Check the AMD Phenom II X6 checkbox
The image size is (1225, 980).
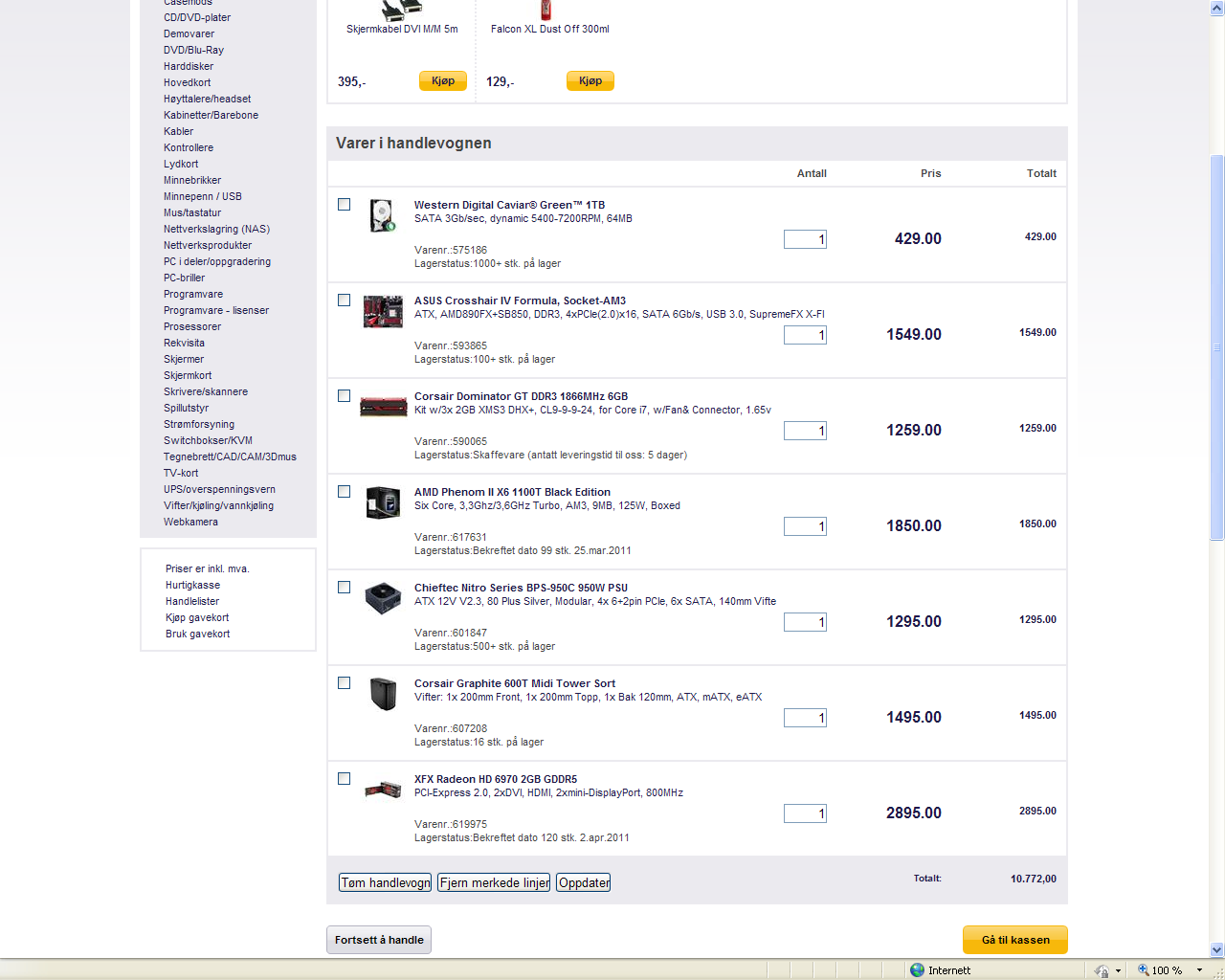345,492
